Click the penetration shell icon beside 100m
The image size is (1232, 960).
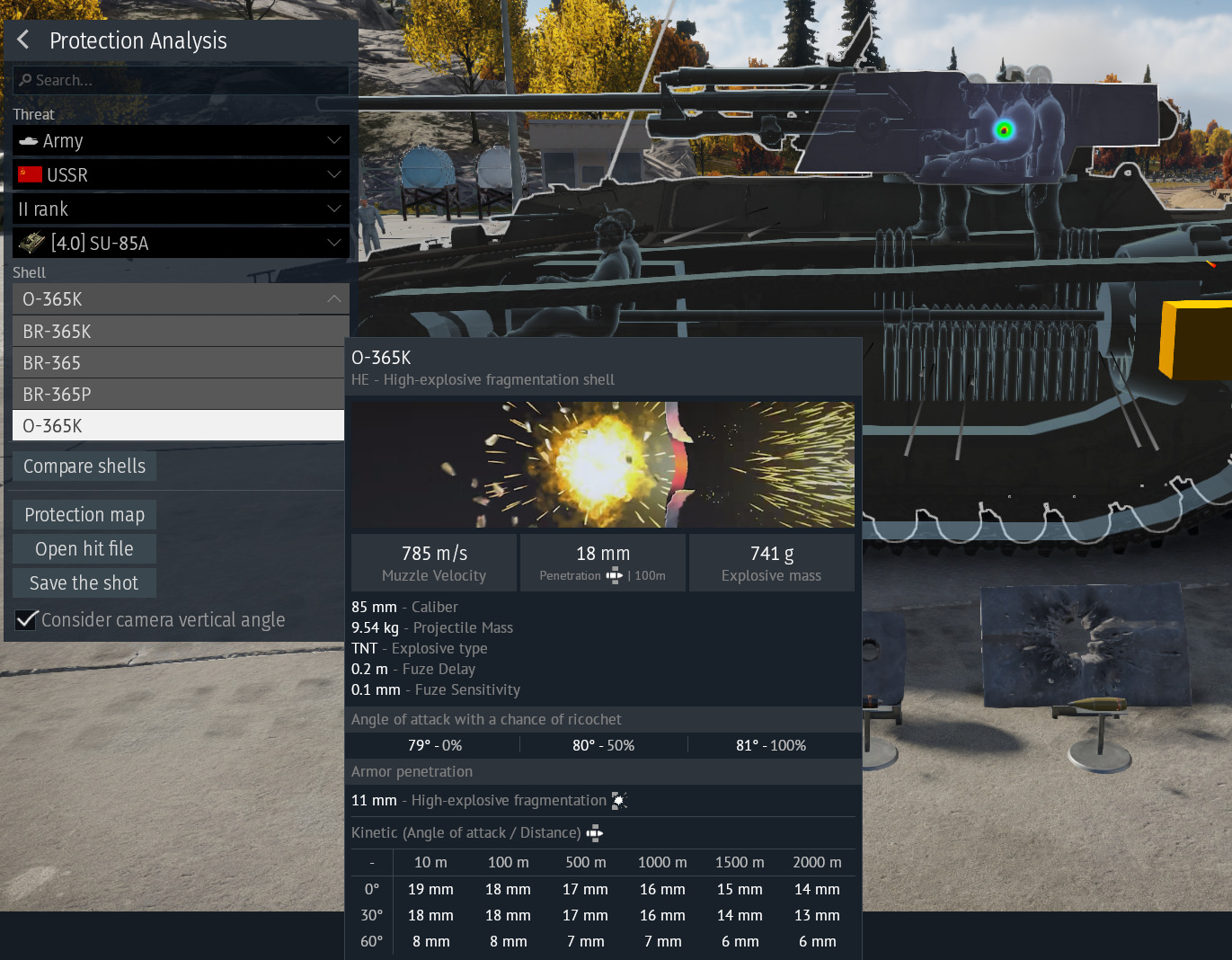click(615, 575)
